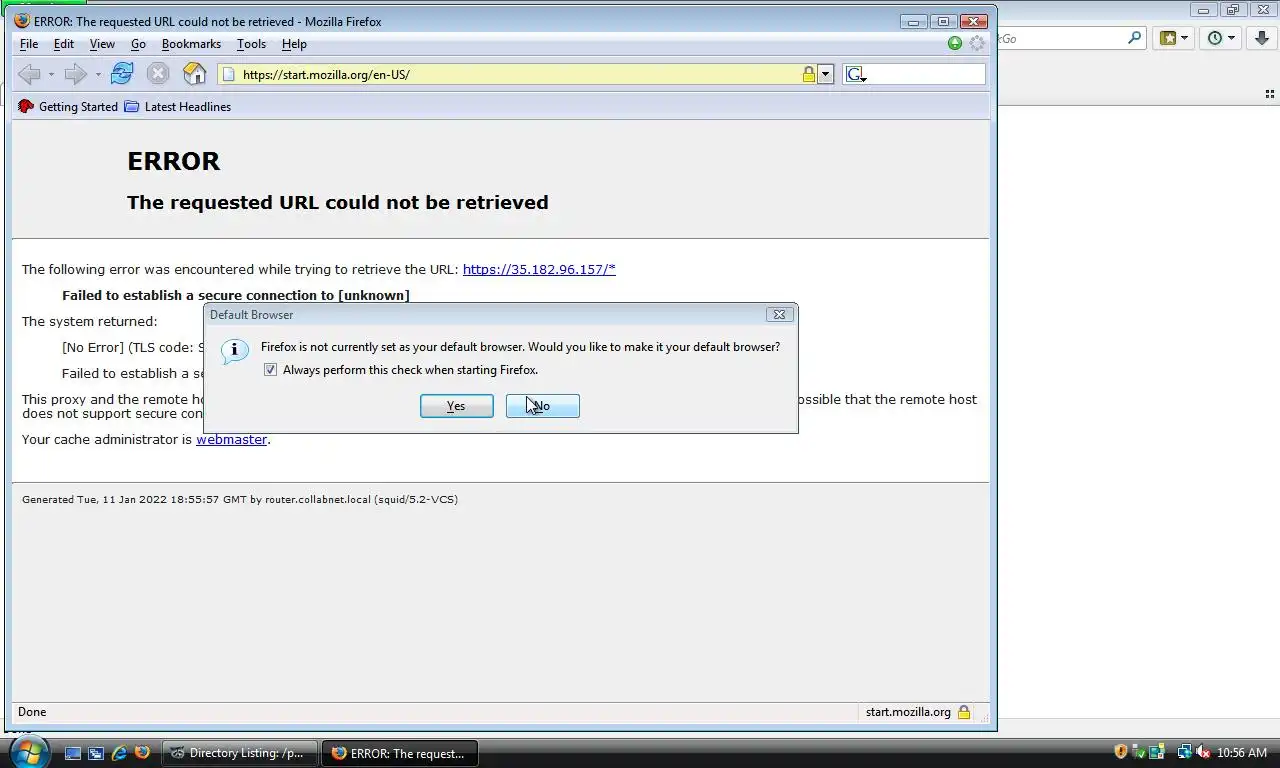Open the Tools menu
The image size is (1280, 768).
click(x=251, y=44)
